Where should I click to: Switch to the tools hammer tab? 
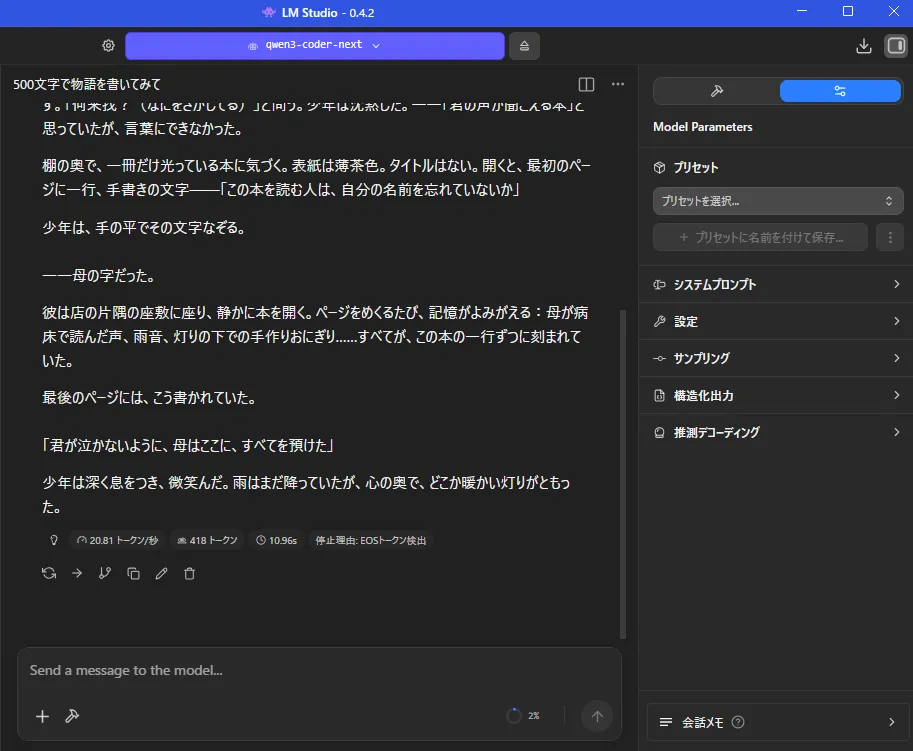point(717,91)
